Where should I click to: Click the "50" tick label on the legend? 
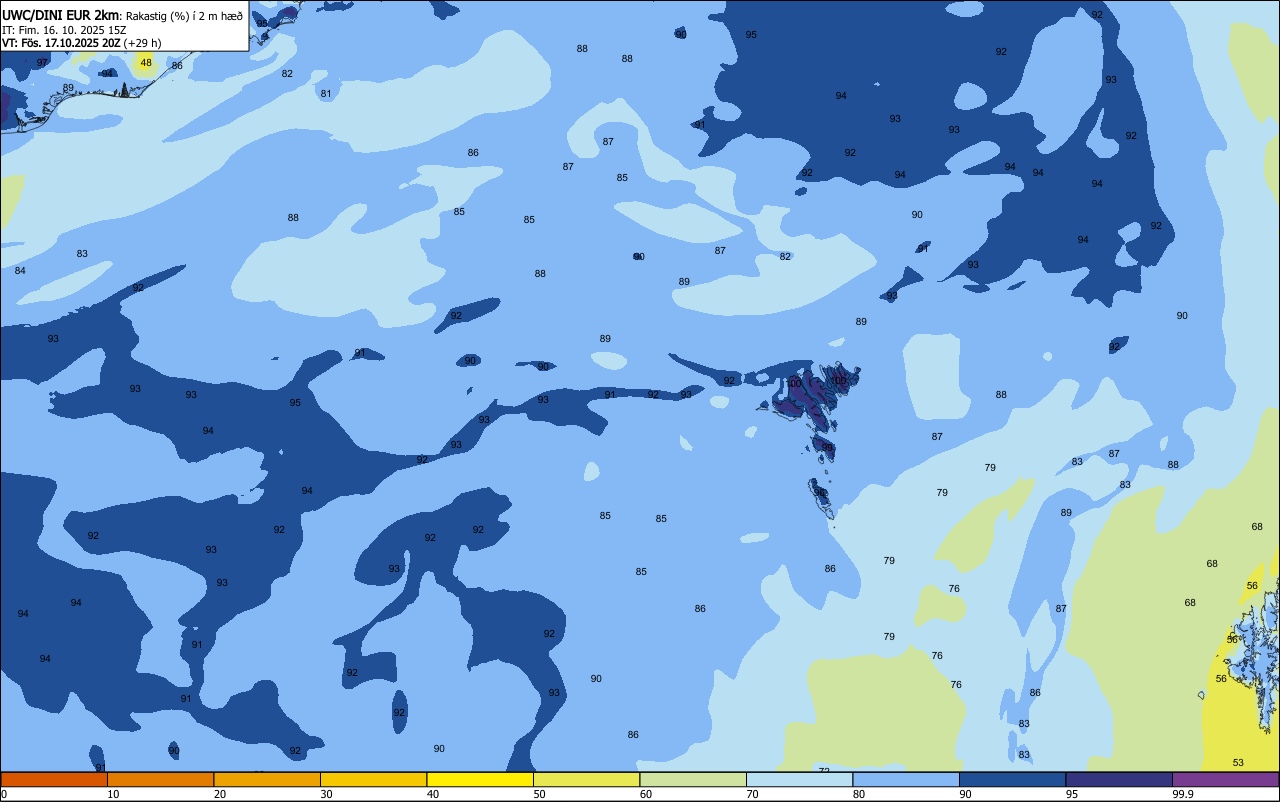539,794
